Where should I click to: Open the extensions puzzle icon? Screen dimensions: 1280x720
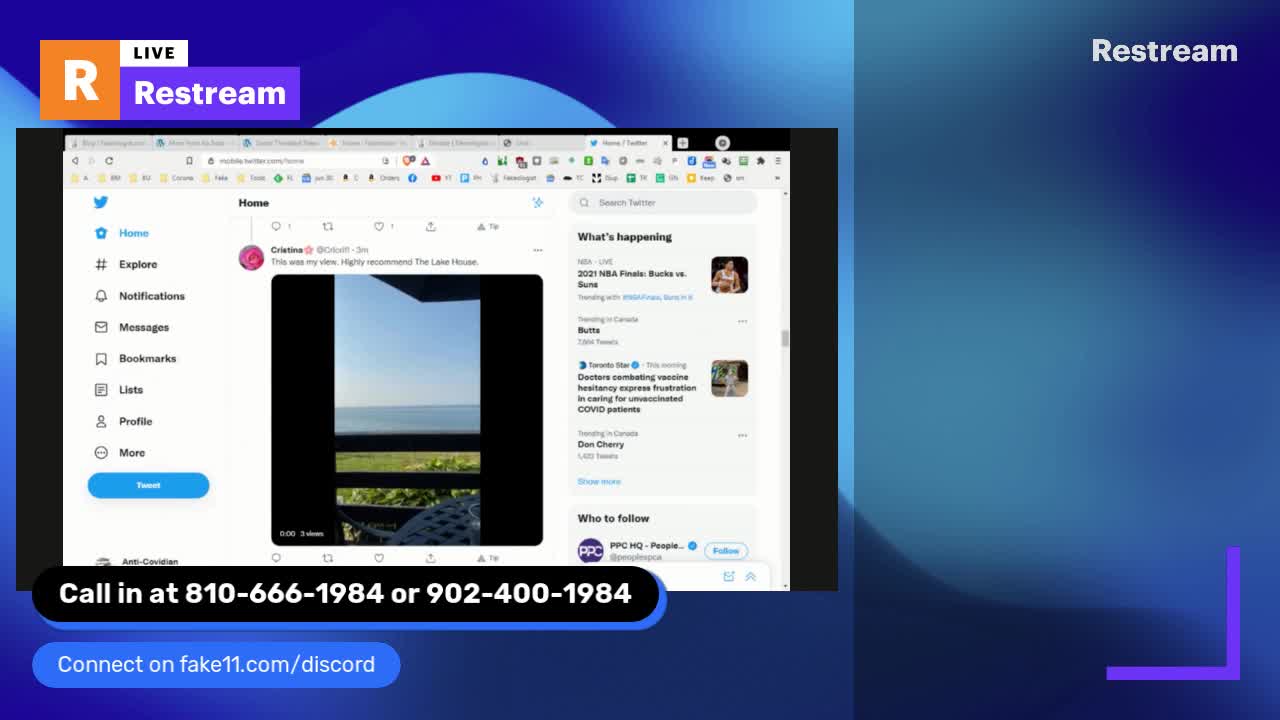point(760,161)
